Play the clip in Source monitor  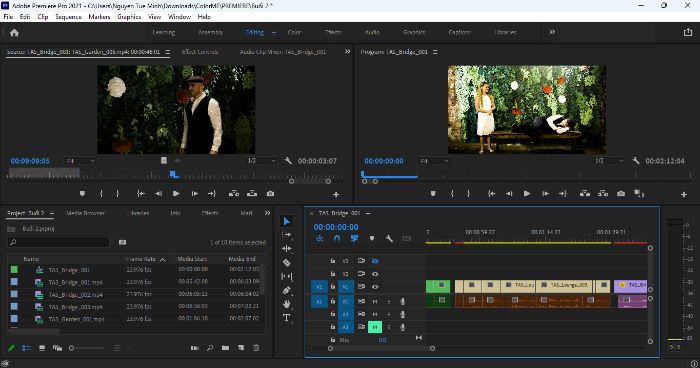176,193
